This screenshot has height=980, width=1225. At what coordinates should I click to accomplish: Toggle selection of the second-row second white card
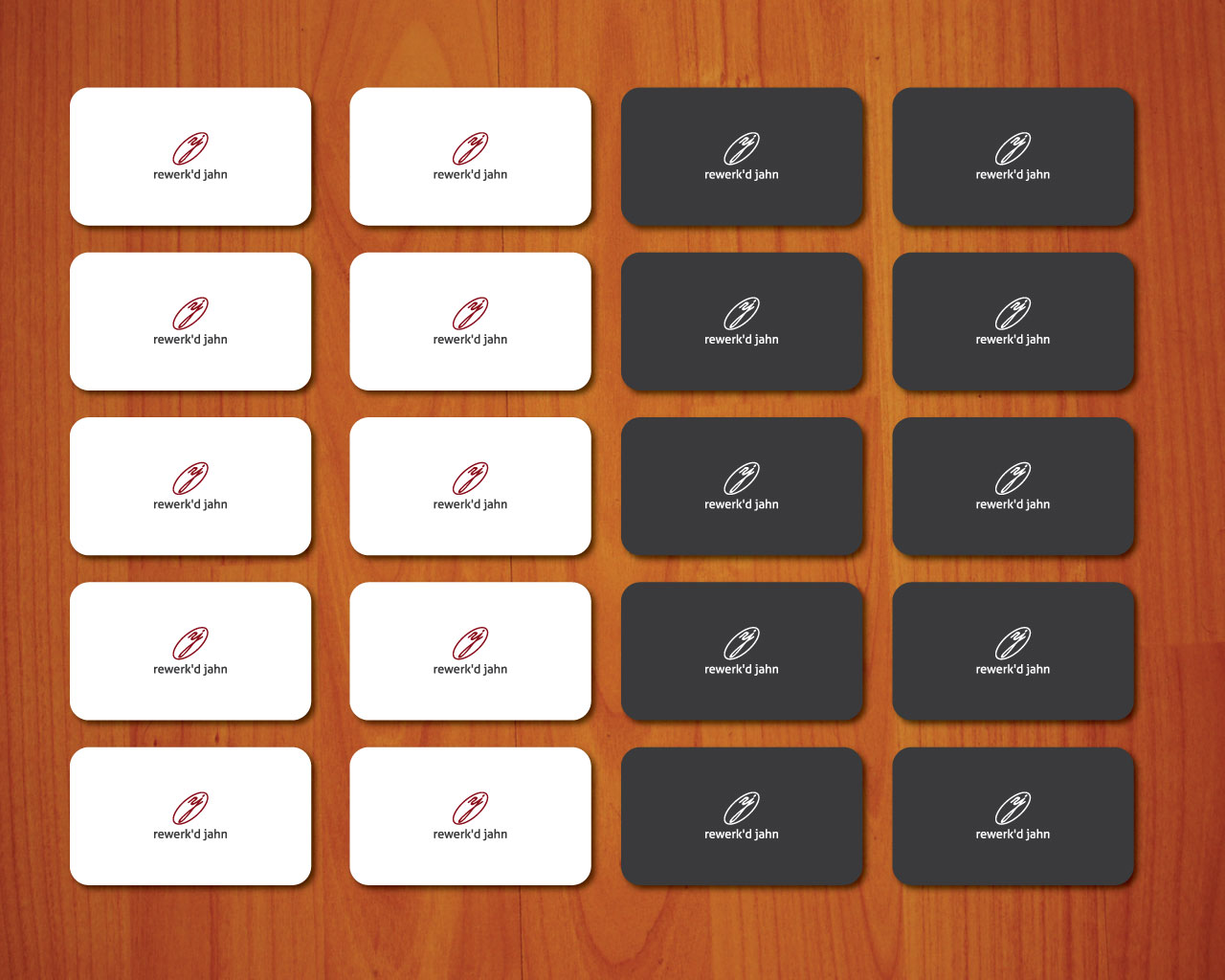point(470,321)
